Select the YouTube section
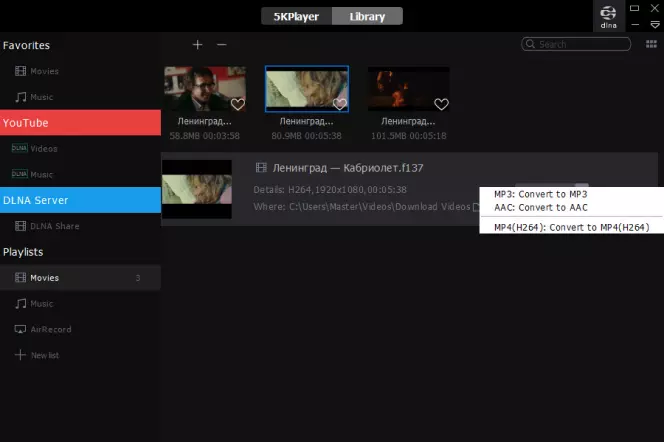Image resolution: width=664 pixels, height=442 pixels. (80, 123)
